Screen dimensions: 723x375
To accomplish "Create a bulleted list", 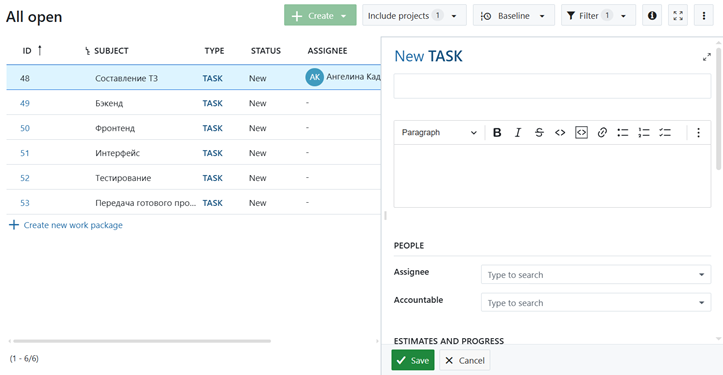I will point(622,133).
